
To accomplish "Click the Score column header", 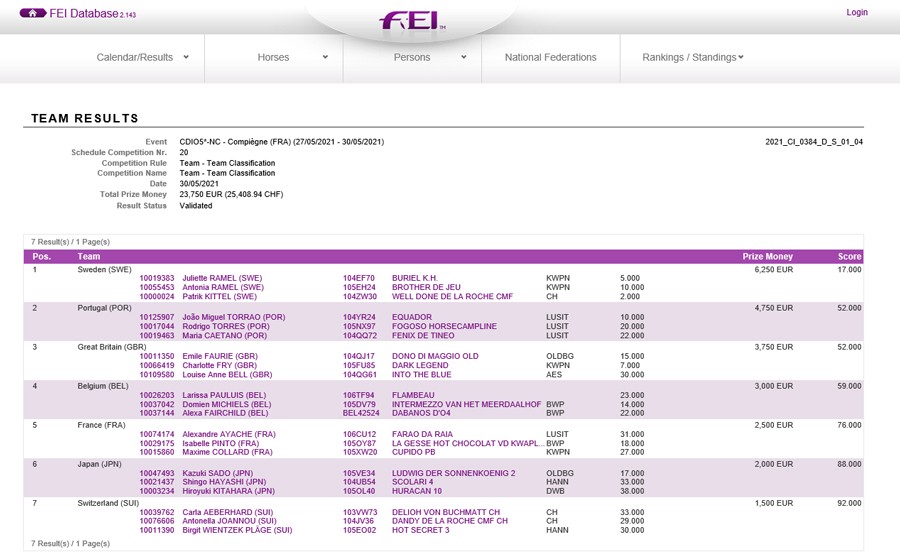I will [849, 257].
